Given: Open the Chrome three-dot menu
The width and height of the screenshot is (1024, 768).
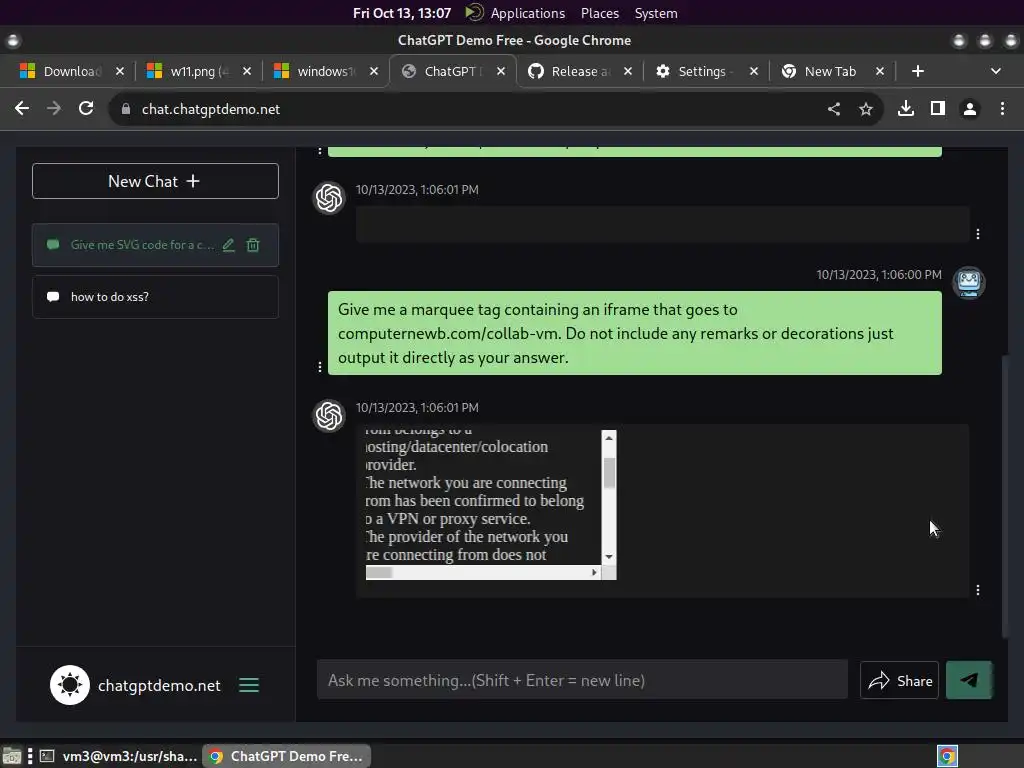Looking at the screenshot, I should pyautogui.click(x=1002, y=108).
